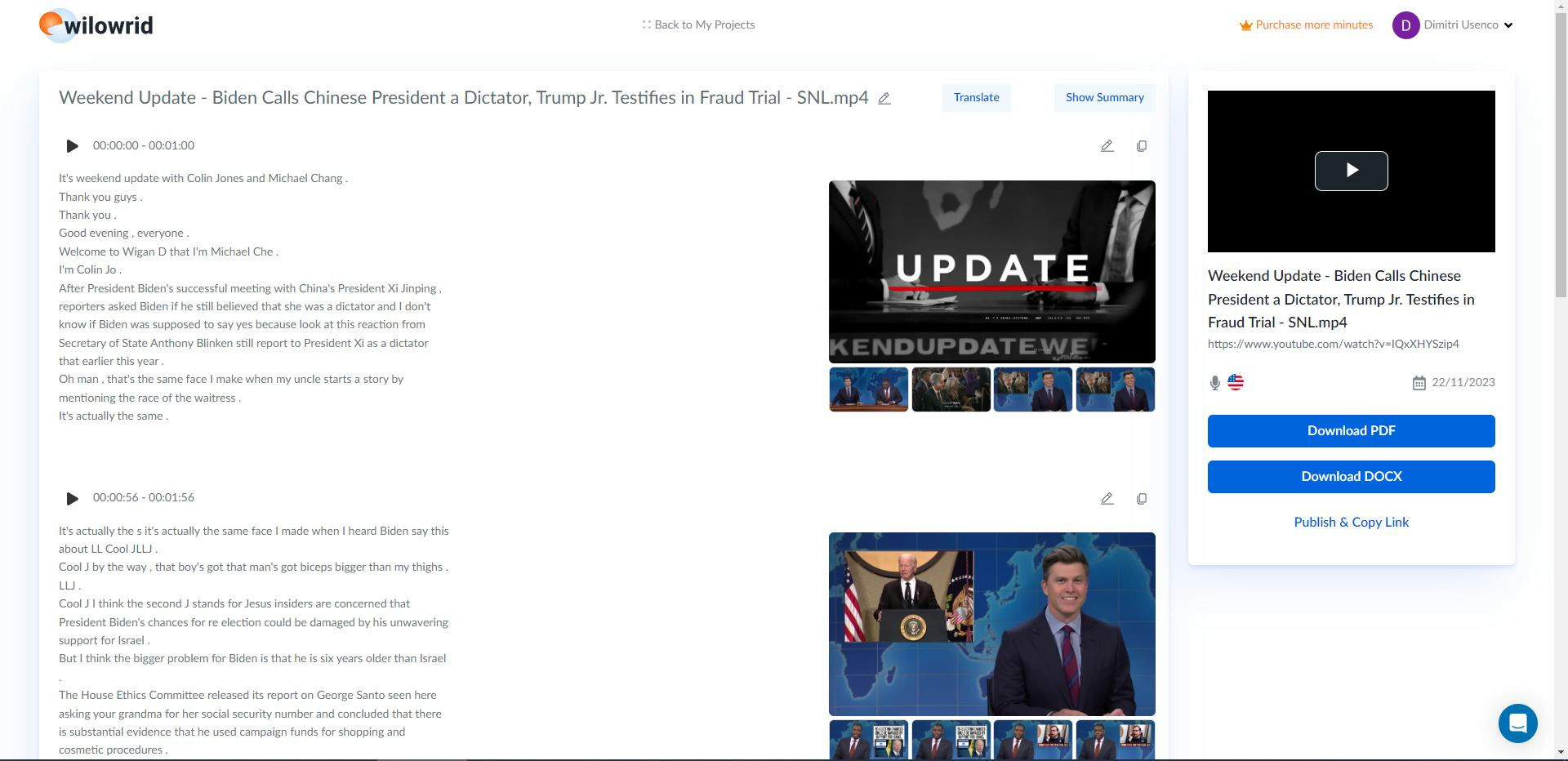This screenshot has width=1568, height=761.
Task: Click line "I'm Colin Jo ."
Action: tap(90, 269)
